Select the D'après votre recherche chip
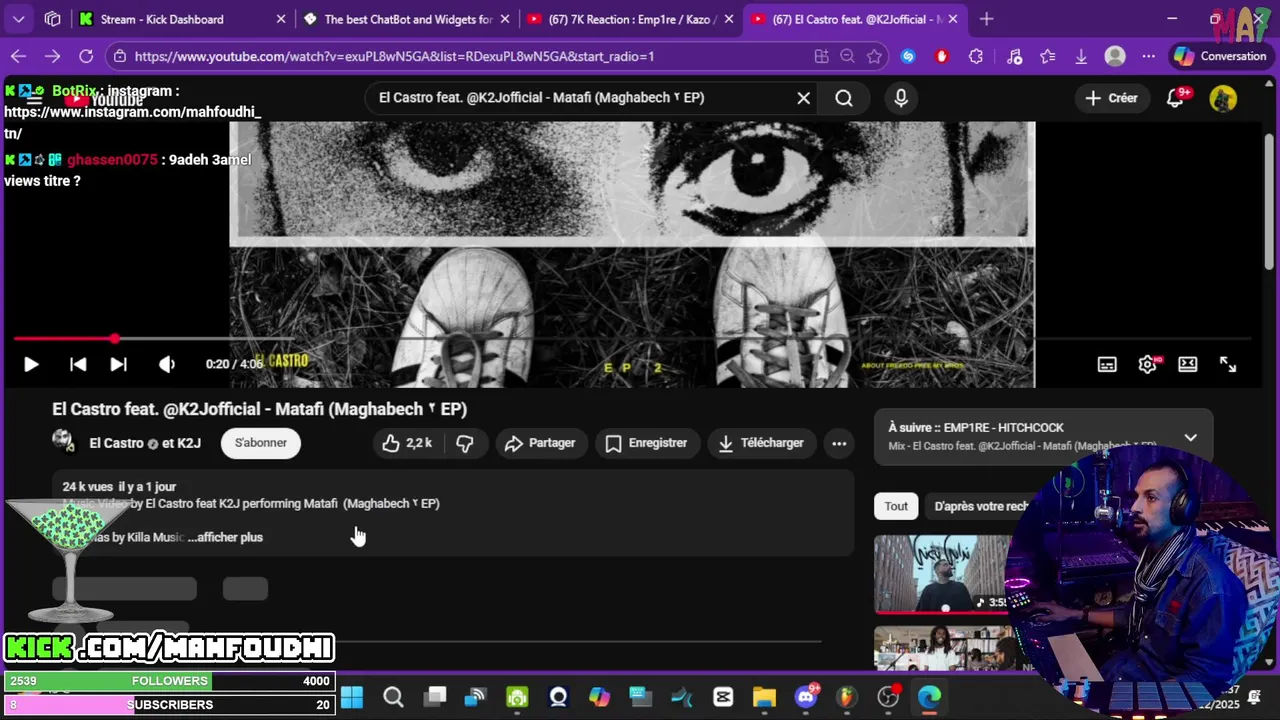Screen dimensions: 1280x720 point(981,506)
